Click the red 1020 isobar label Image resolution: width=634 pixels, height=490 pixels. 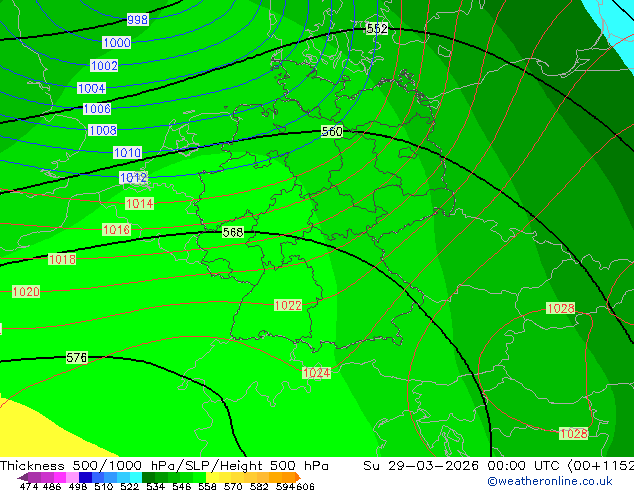click(26, 291)
